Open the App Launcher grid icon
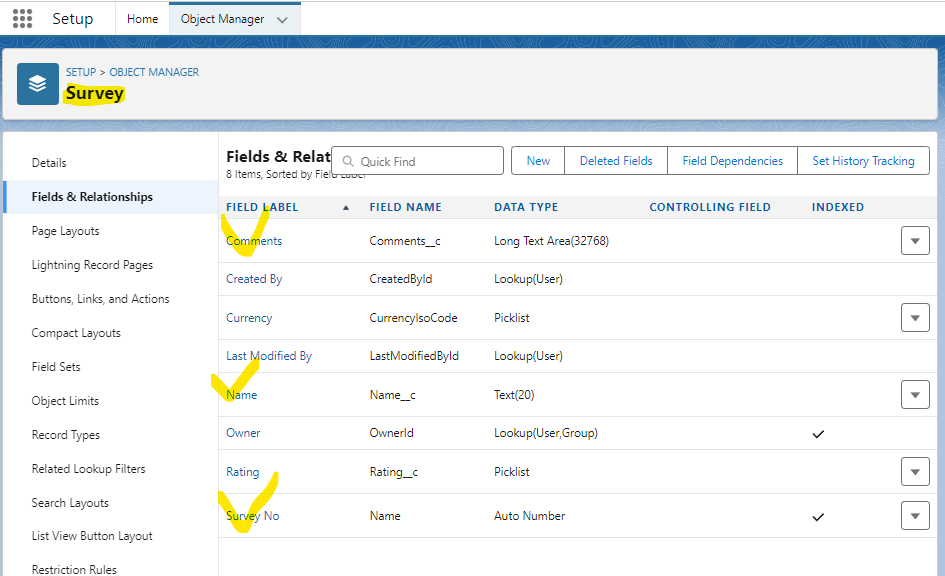945x576 pixels. tap(22, 19)
